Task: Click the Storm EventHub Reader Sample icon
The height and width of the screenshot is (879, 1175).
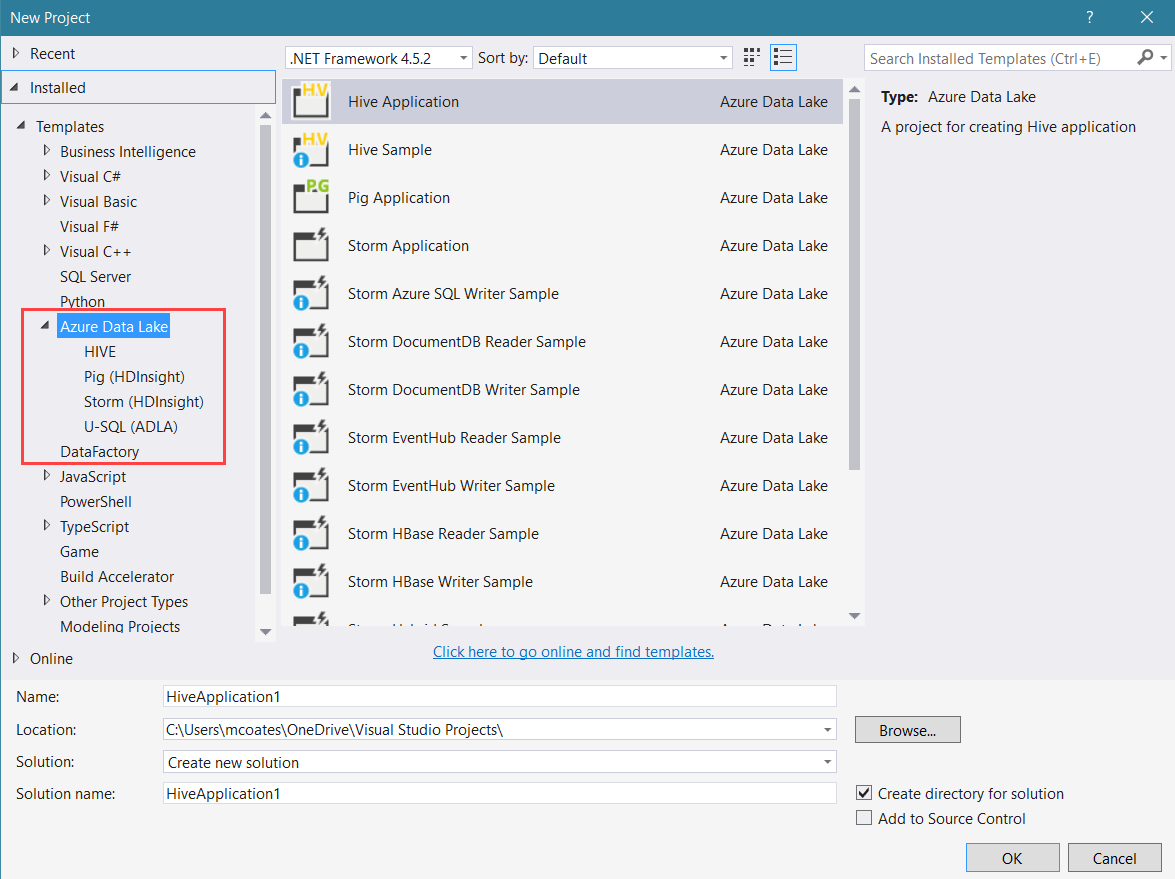Action: (311, 438)
